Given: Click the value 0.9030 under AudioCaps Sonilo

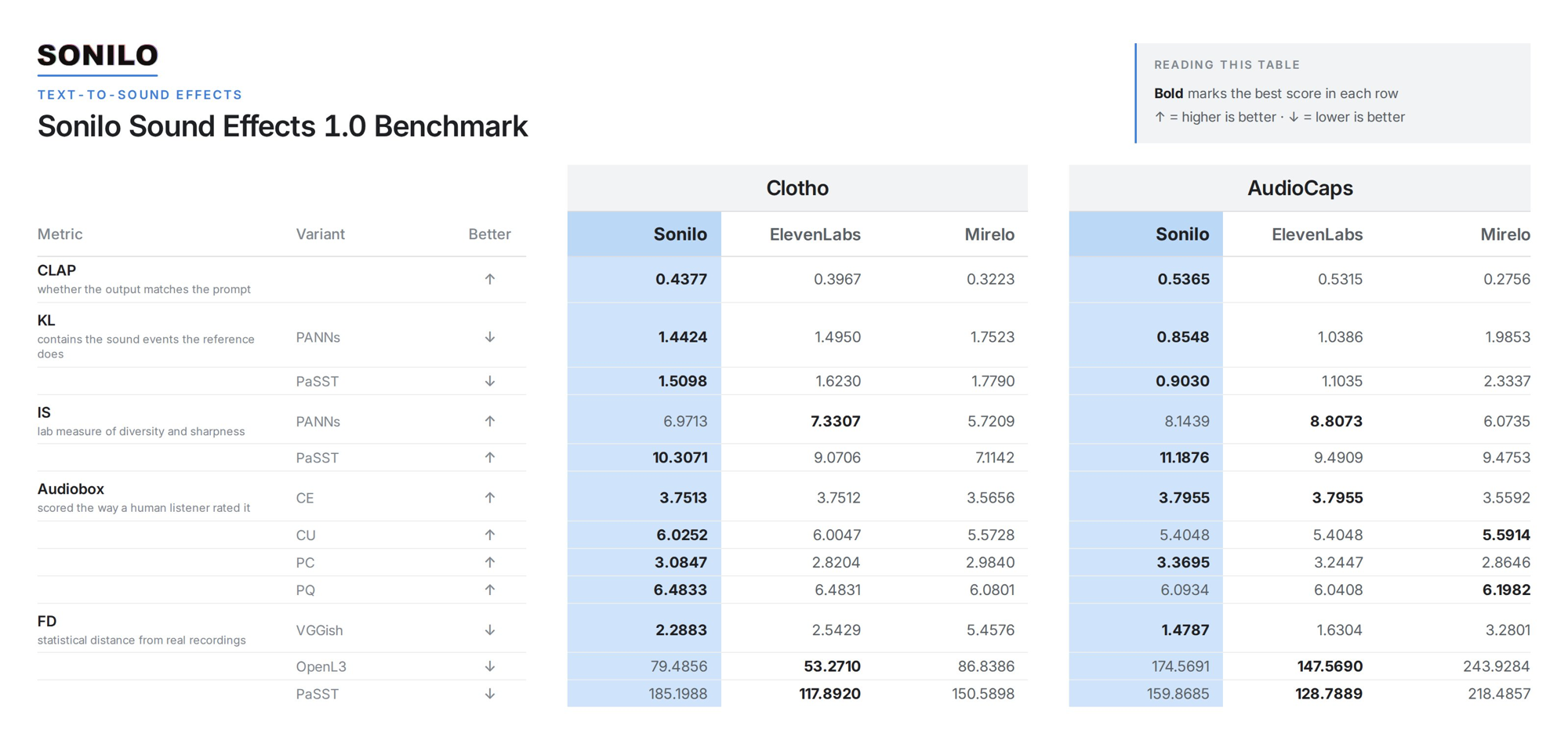Looking at the screenshot, I should point(1183,381).
